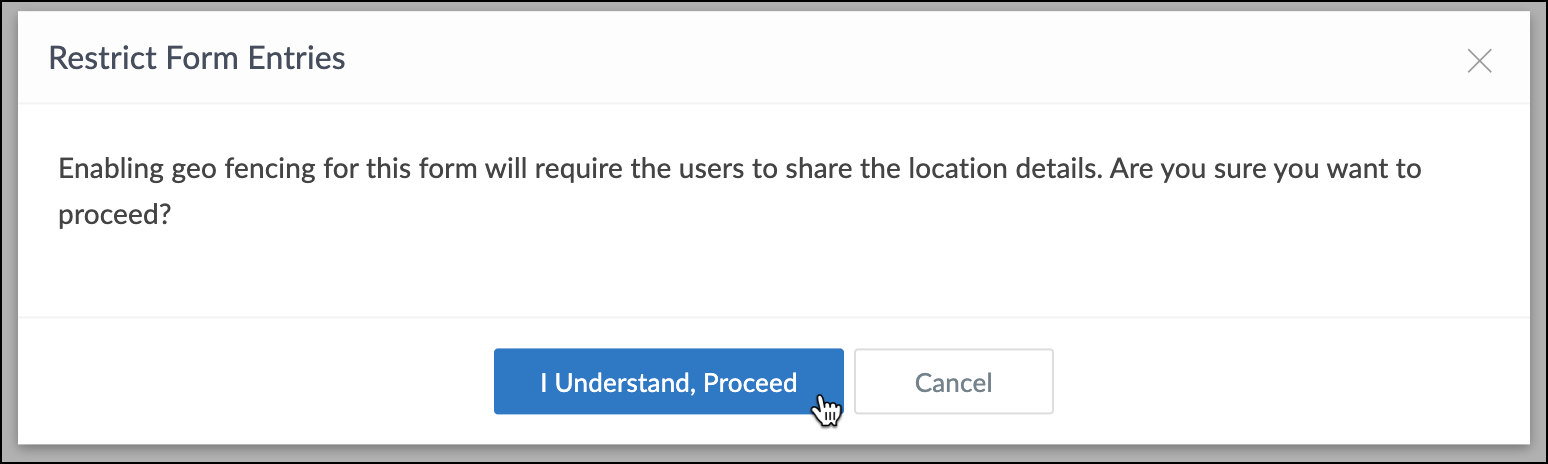Reject the geo fencing confirmation

[x=953, y=382]
